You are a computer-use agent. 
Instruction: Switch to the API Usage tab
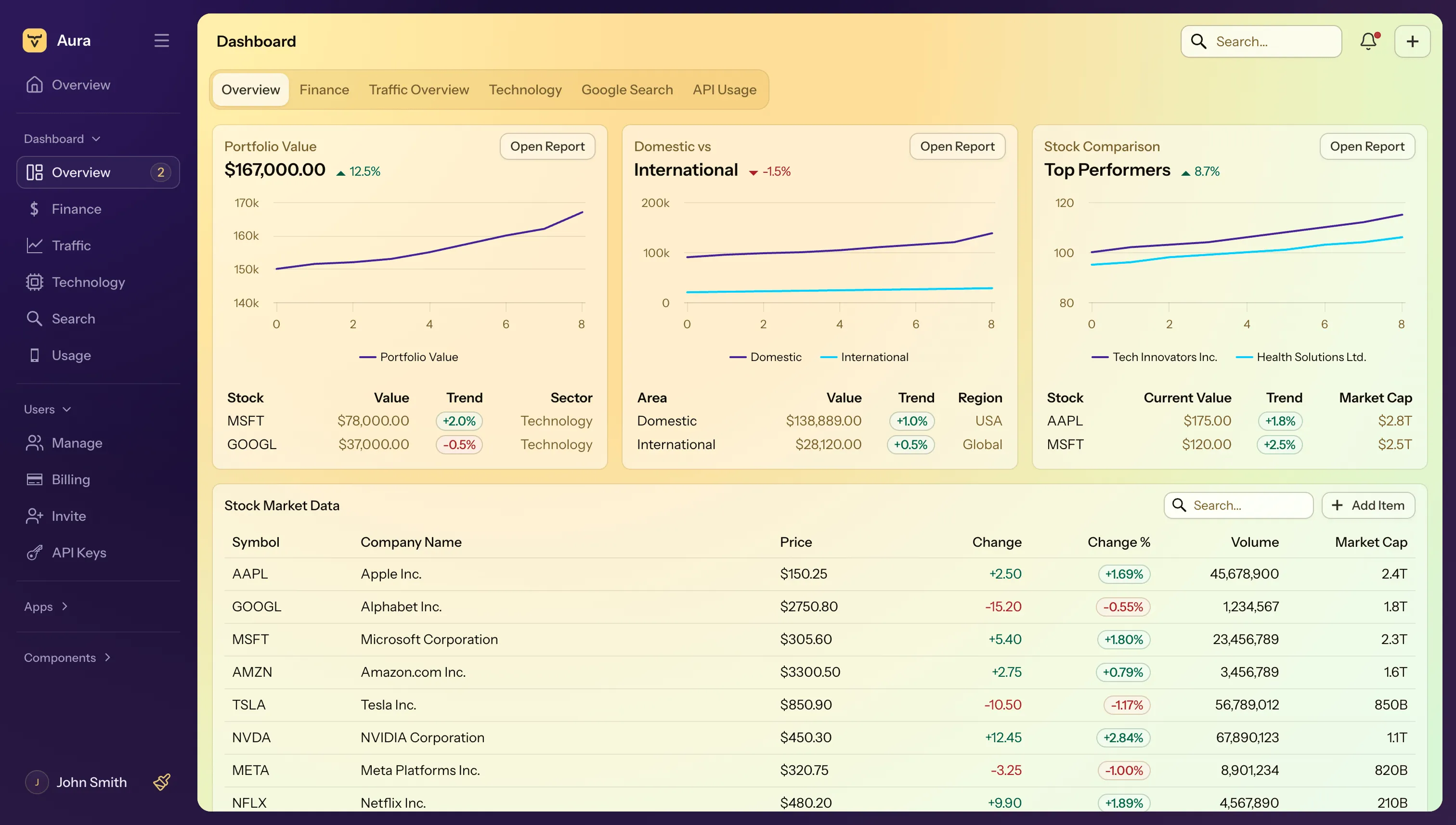pyautogui.click(x=724, y=90)
